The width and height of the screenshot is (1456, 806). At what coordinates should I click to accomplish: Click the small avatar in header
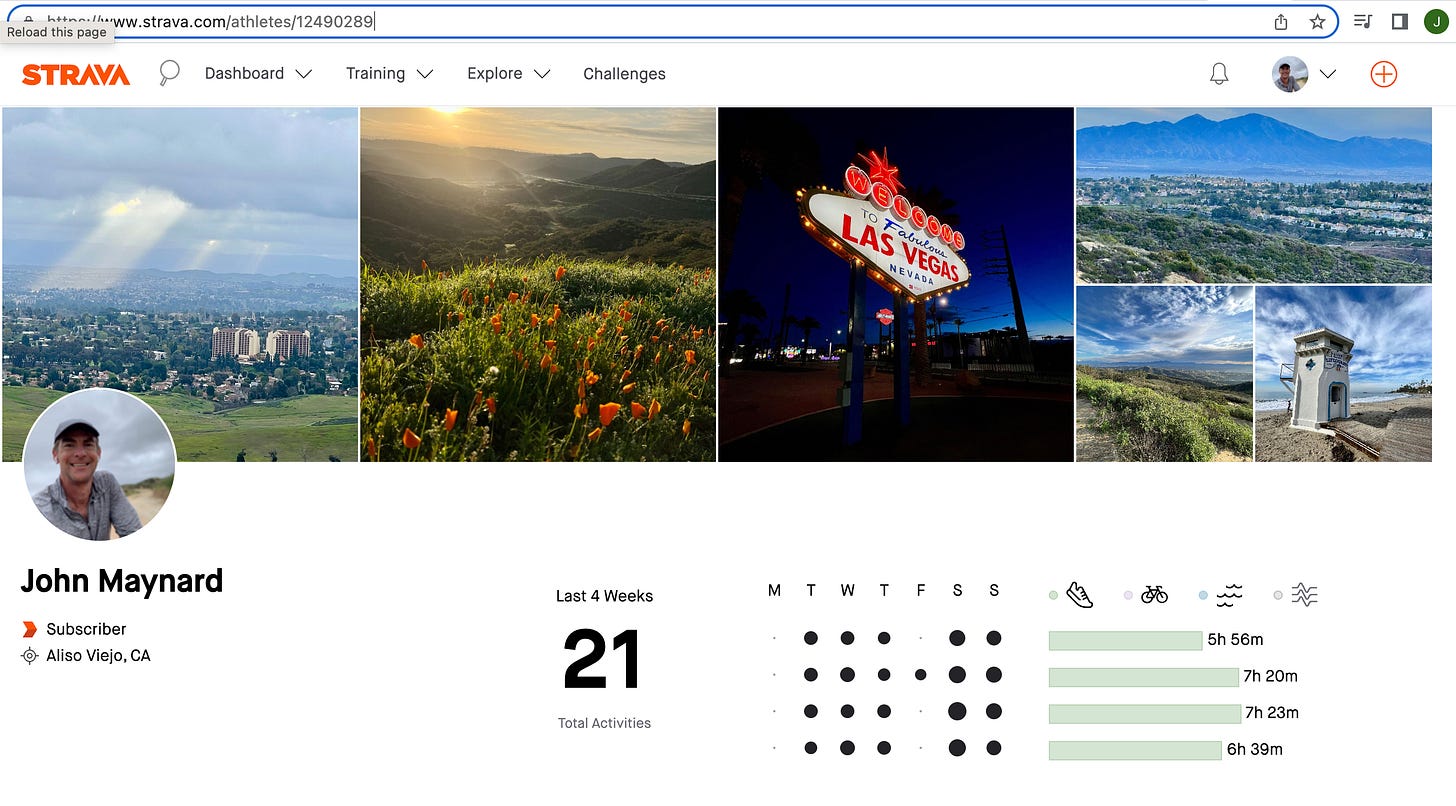coord(1290,74)
